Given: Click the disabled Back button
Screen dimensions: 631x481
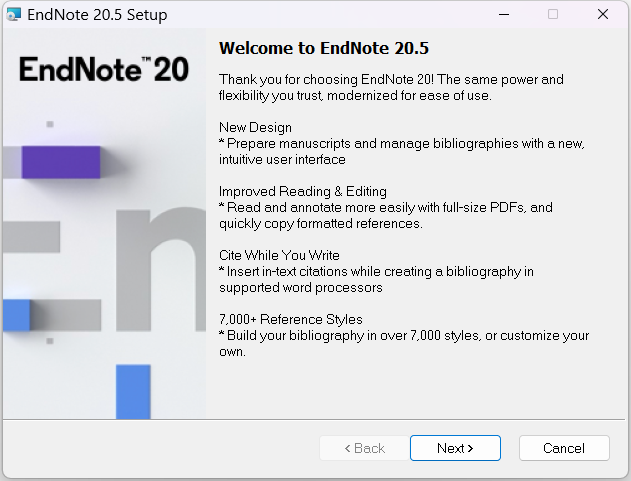Looking at the screenshot, I should point(364,448).
